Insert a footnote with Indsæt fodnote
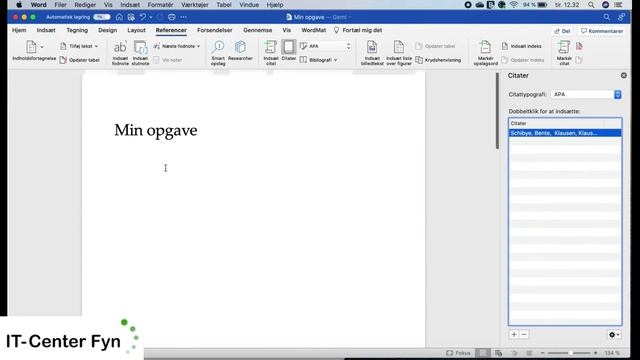The height and width of the screenshot is (360, 640). point(120,53)
